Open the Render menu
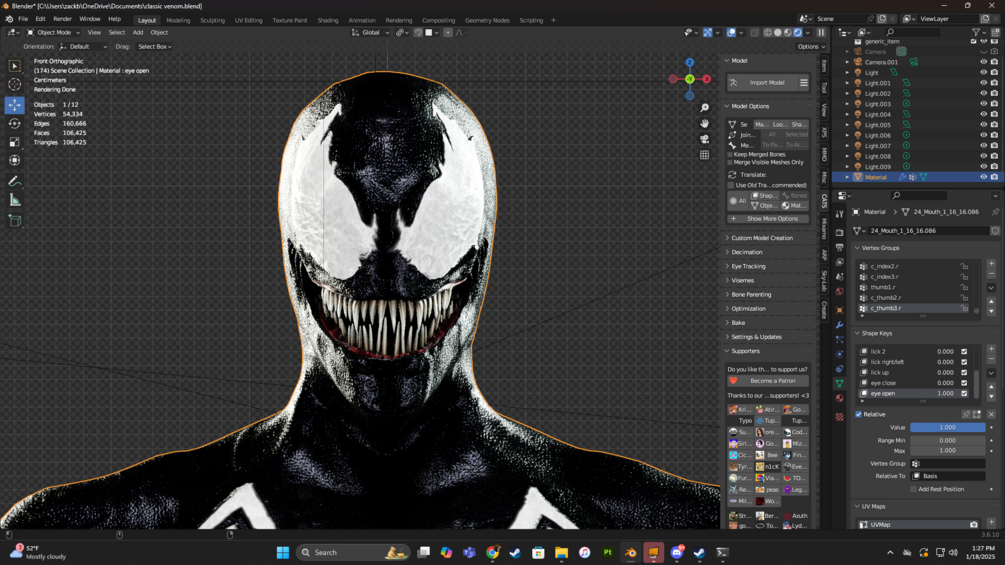Viewport: 1005px width, 565px height. pyautogui.click(x=62, y=19)
